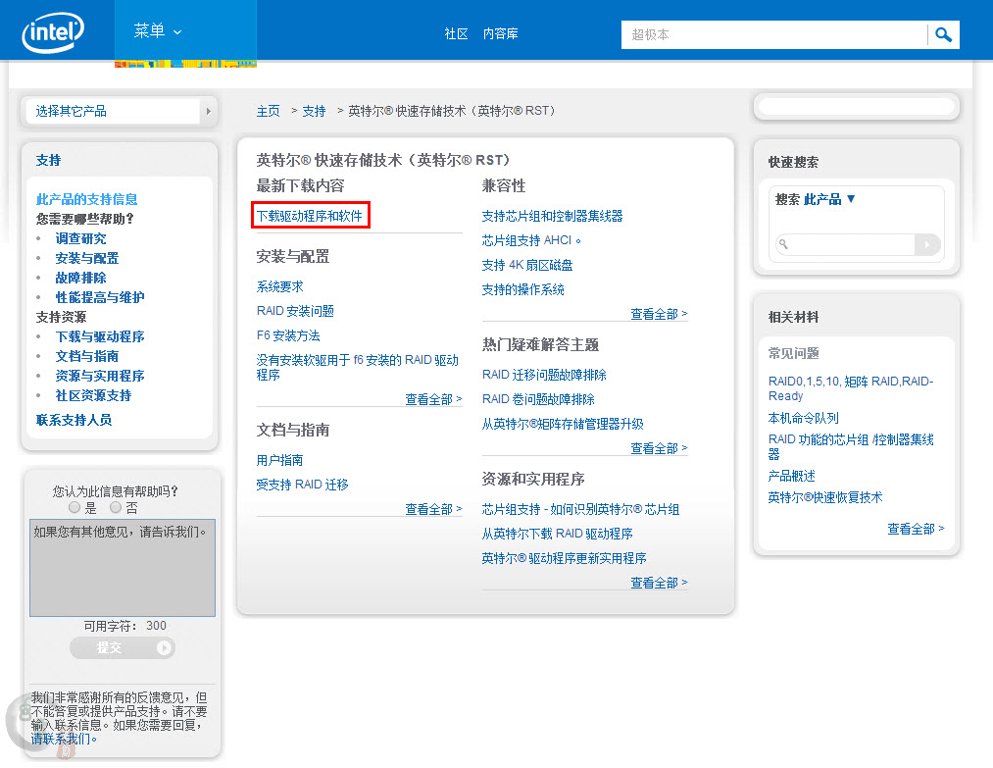Type in the feedback comments text area
993x768 pixels.
pyautogui.click(x=122, y=568)
